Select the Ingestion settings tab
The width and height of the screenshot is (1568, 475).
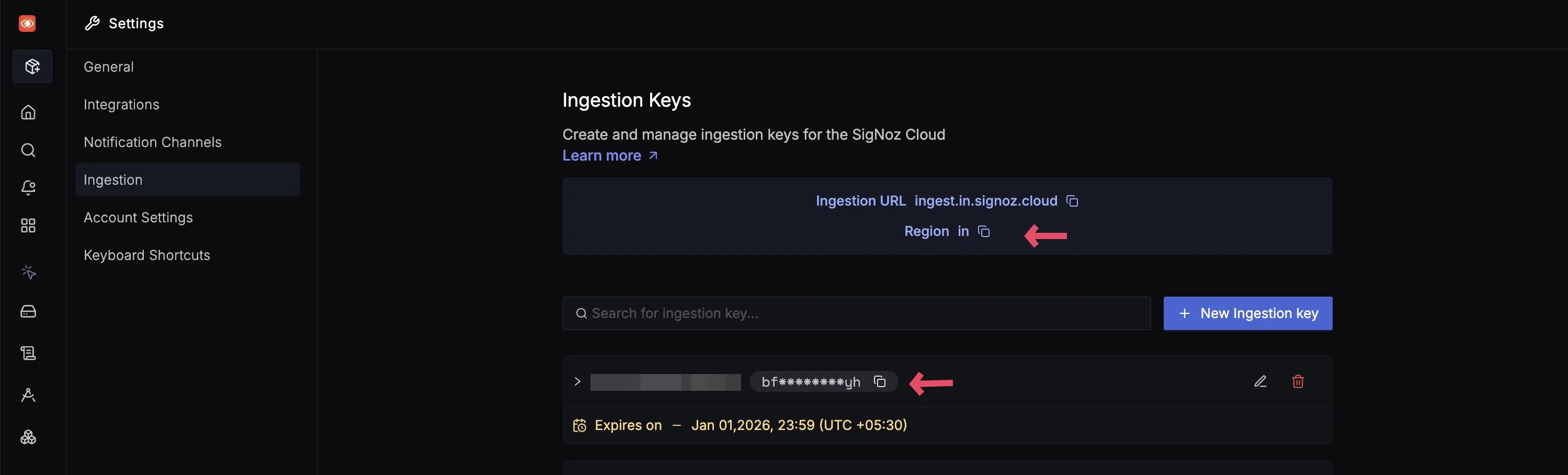pos(113,180)
